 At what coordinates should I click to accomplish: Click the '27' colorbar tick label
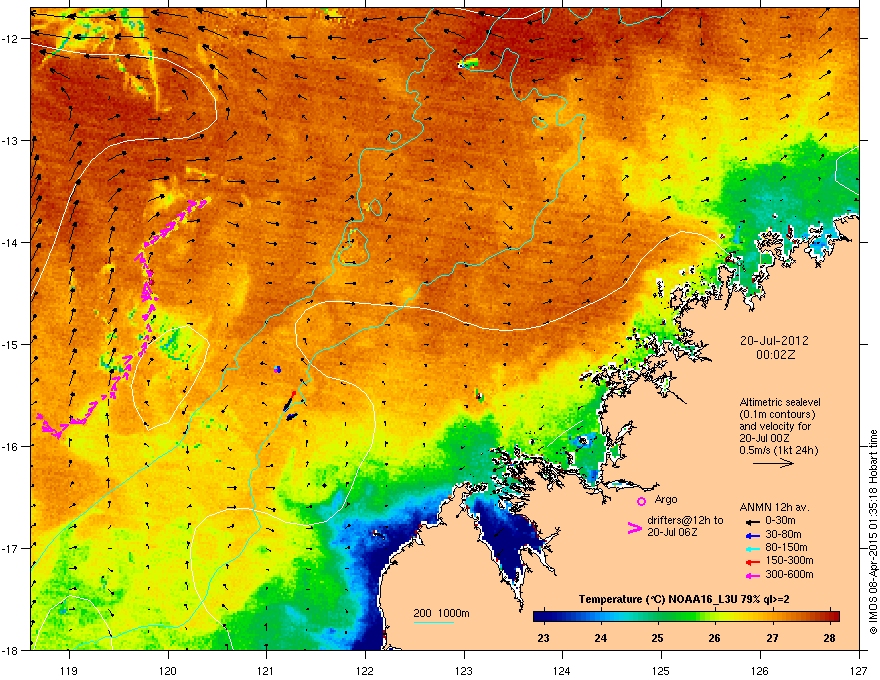(772, 638)
